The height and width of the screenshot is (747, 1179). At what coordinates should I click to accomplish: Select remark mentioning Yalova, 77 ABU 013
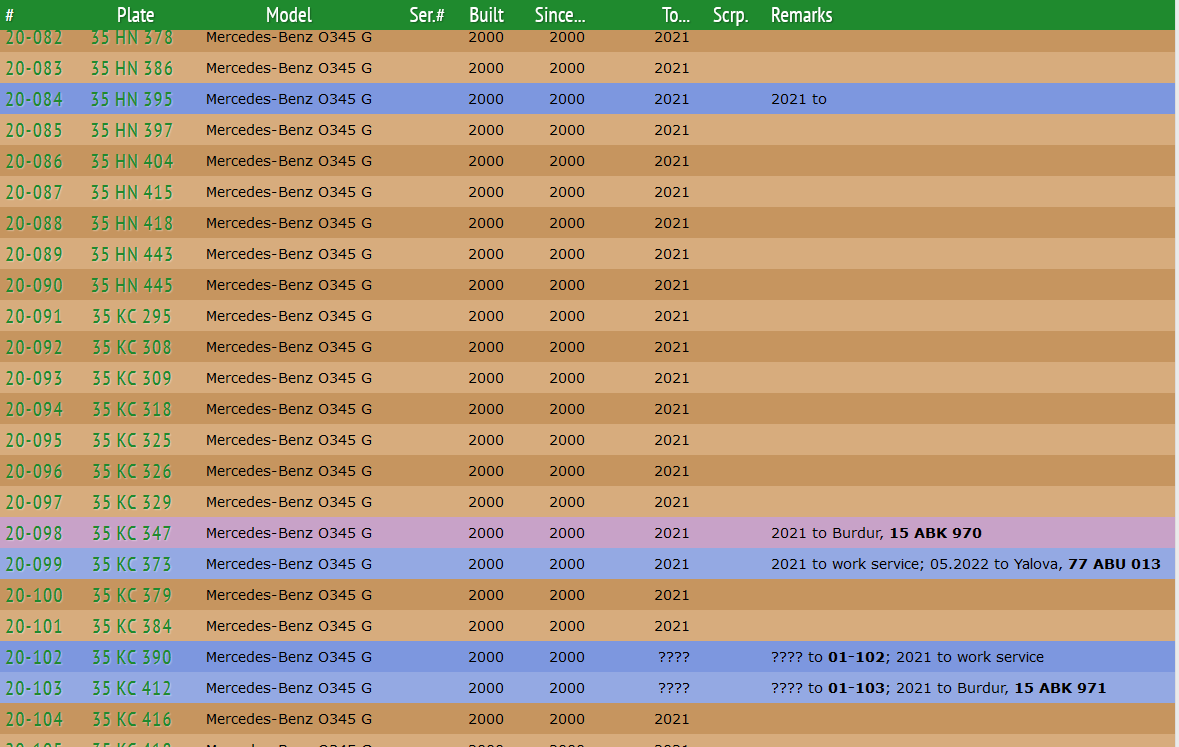click(965, 564)
